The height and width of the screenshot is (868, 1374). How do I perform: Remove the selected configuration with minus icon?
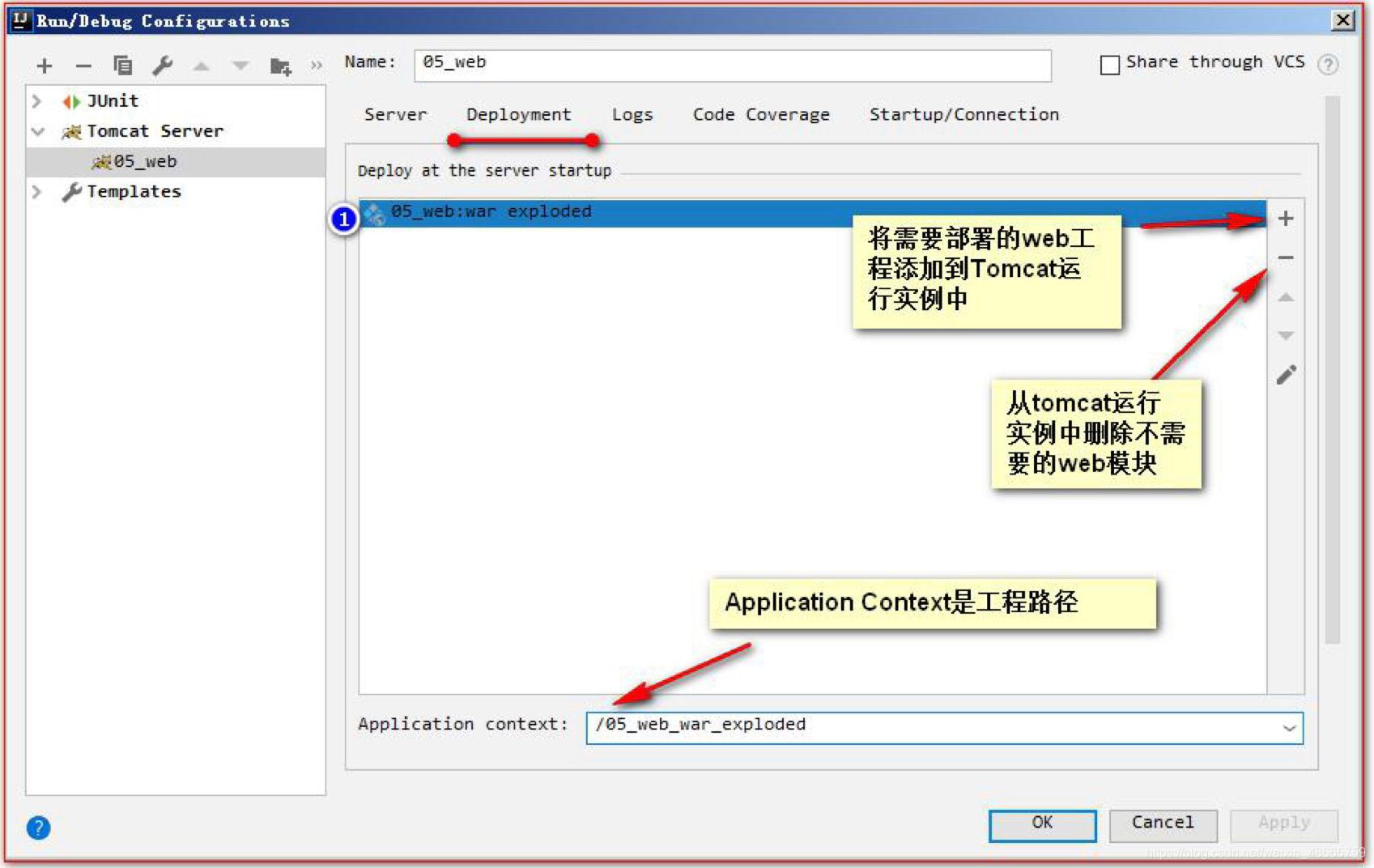pos(83,66)
